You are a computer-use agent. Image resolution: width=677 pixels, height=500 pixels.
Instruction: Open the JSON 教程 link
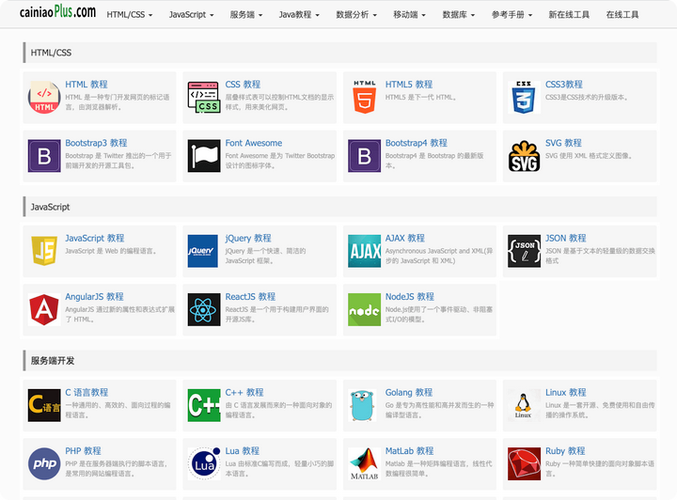pyautogui.click(x=566, y=238)
